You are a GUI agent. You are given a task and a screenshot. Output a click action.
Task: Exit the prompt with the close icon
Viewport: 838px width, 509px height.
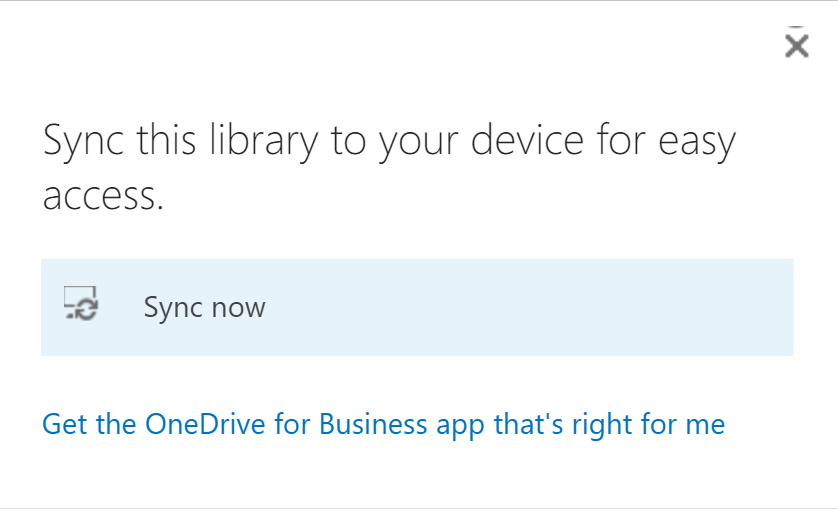(x=796, y=45)
